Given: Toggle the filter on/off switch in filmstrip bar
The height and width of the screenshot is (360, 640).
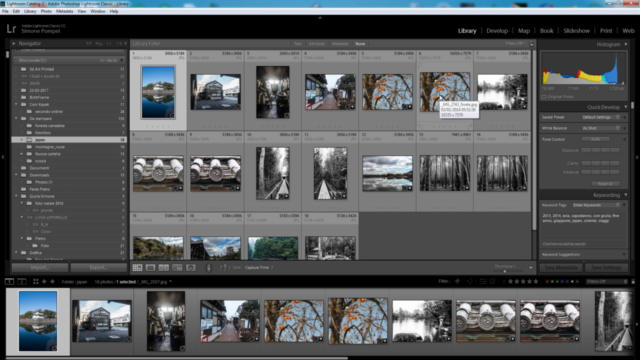Looking at the screenshot, I should click(633, 281).
